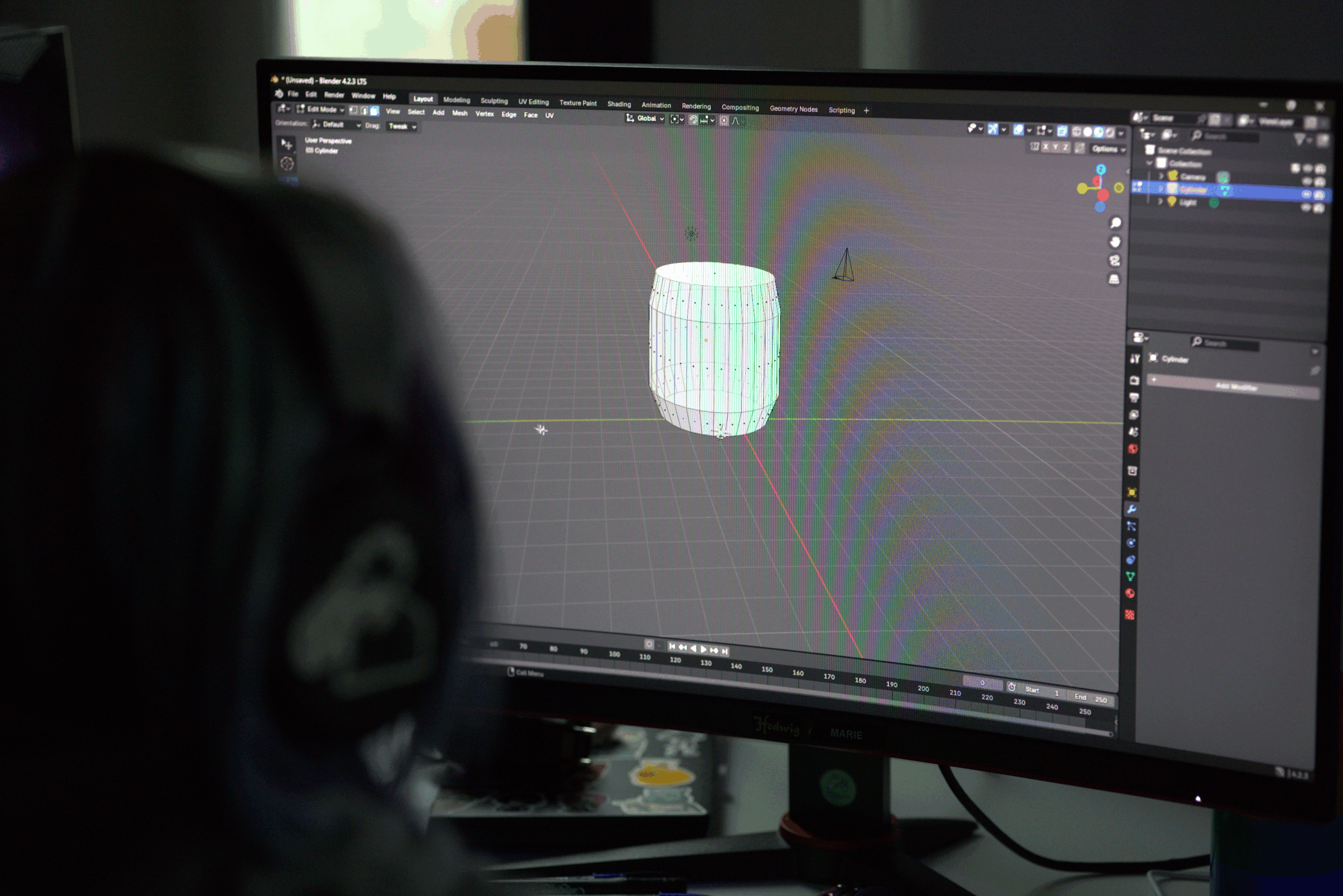Click the red X axis gizmo ball

coord(1103,196)
